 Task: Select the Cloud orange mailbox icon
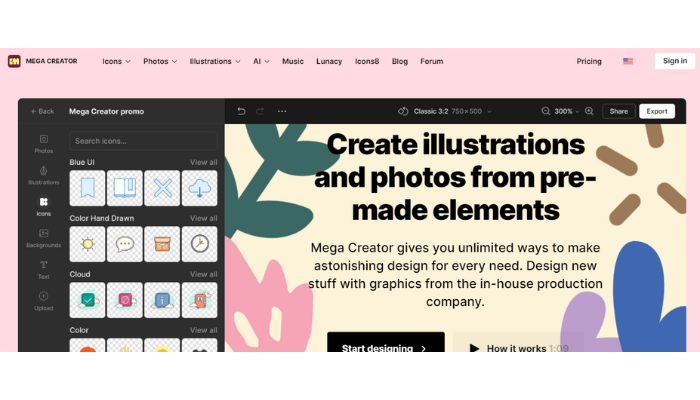point(200,300)
